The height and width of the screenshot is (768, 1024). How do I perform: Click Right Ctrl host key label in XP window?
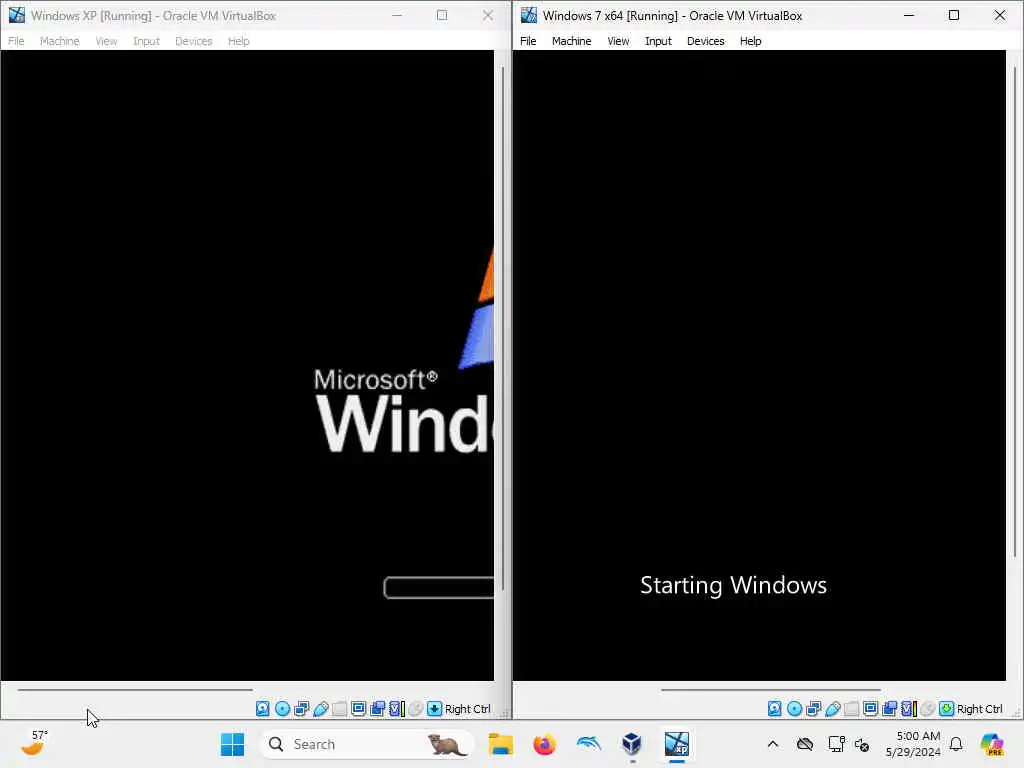coord(468,709)
